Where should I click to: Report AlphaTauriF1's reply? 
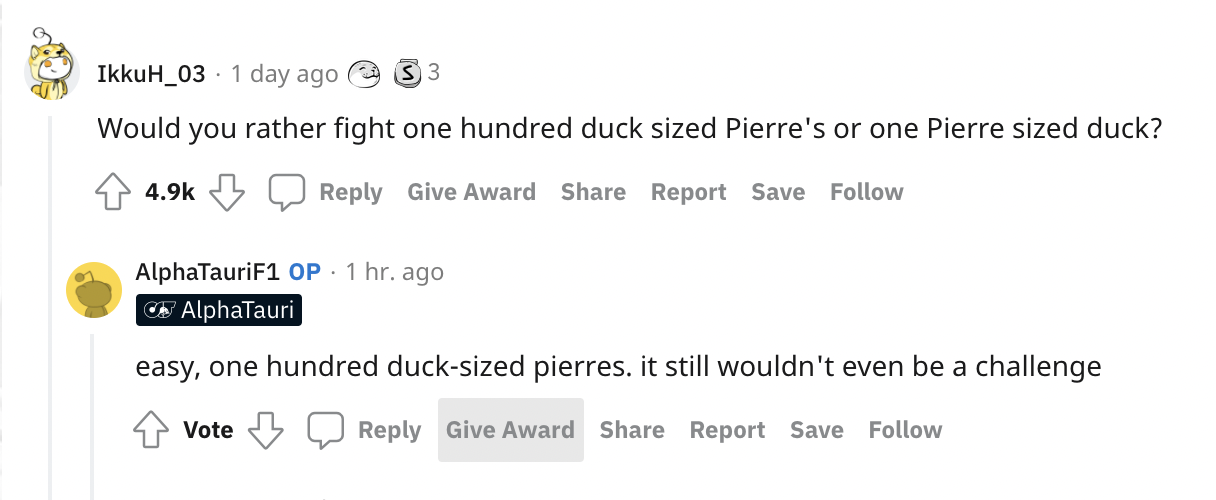coord(727,430)
